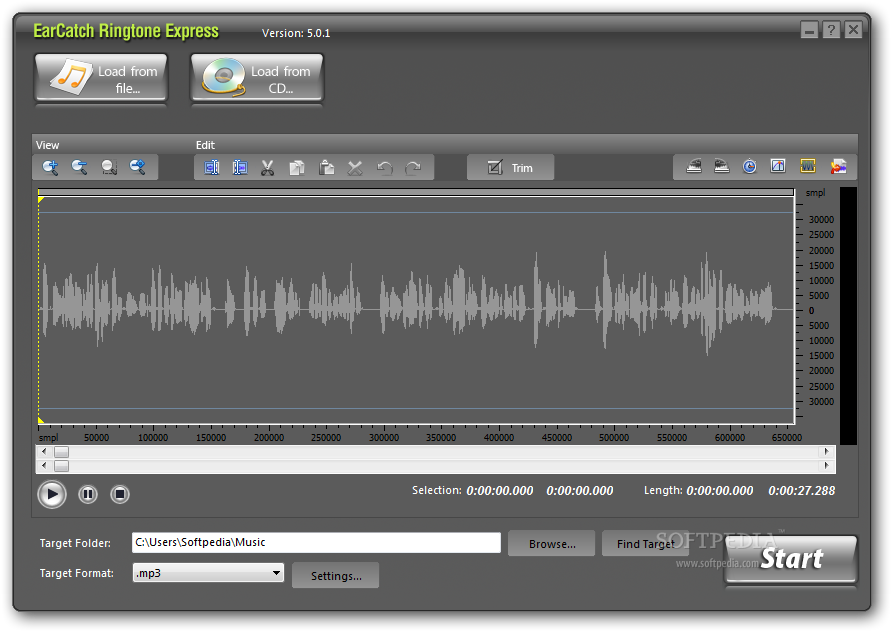The width and height of the screenshot is (892, 632).
Task: Click the Length value 0:00:00.000
Action: [x=720, y=491]
